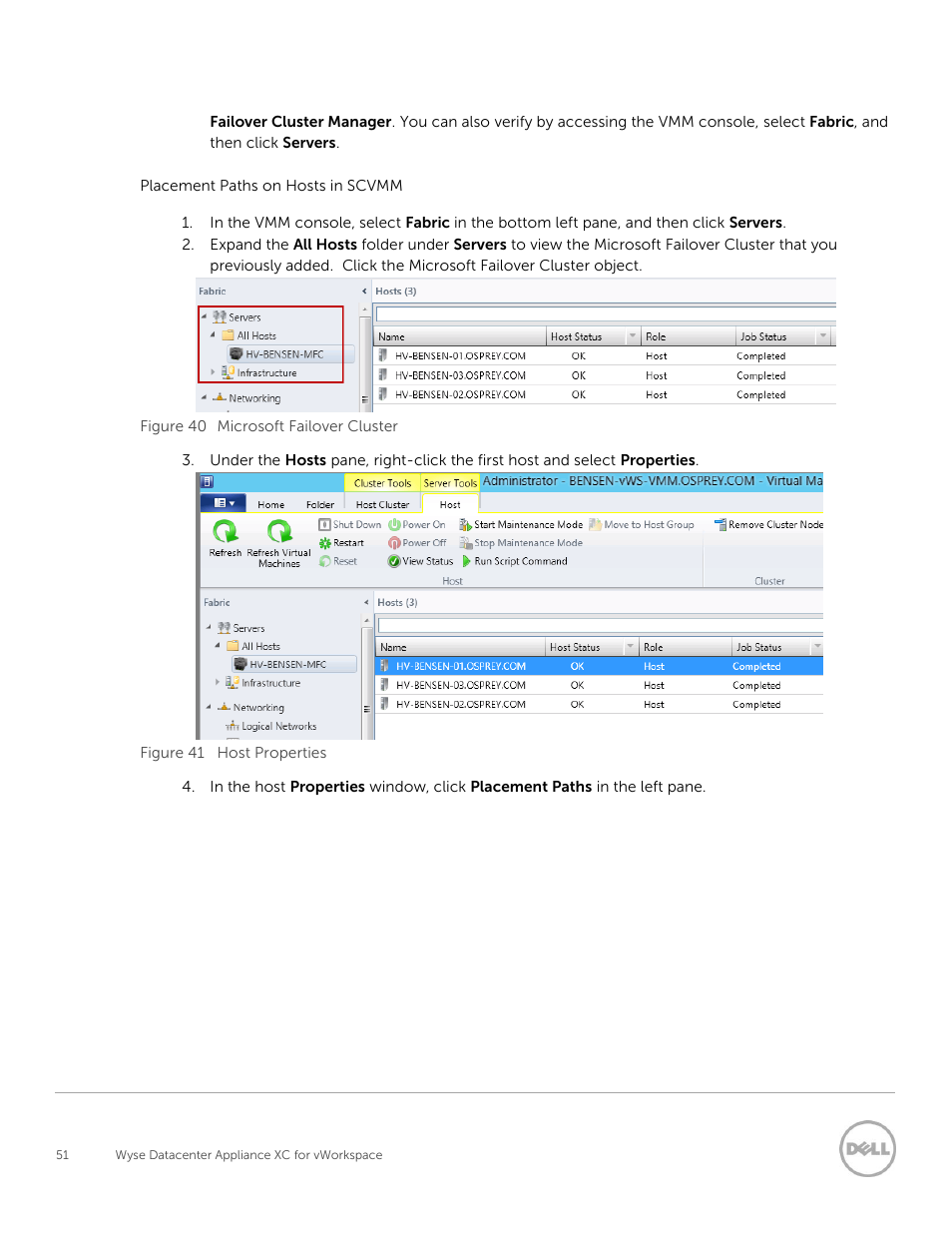Screen dimensions: 952x1233
Task: Click View Status in the Host ribbon
Action: pyautogui.click(x=421, y=561)
